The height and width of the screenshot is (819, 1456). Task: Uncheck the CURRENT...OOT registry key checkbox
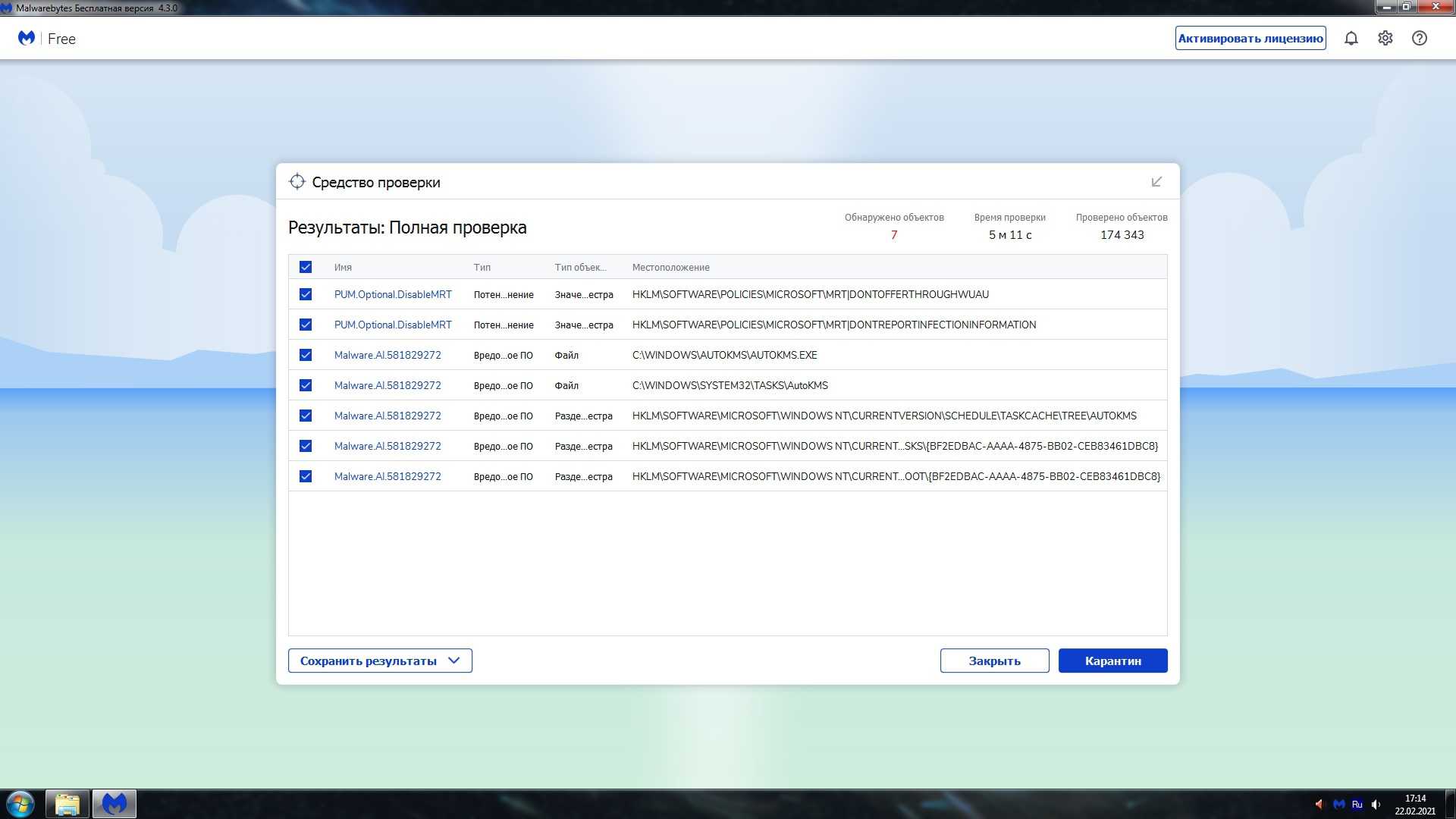[306, 476]
